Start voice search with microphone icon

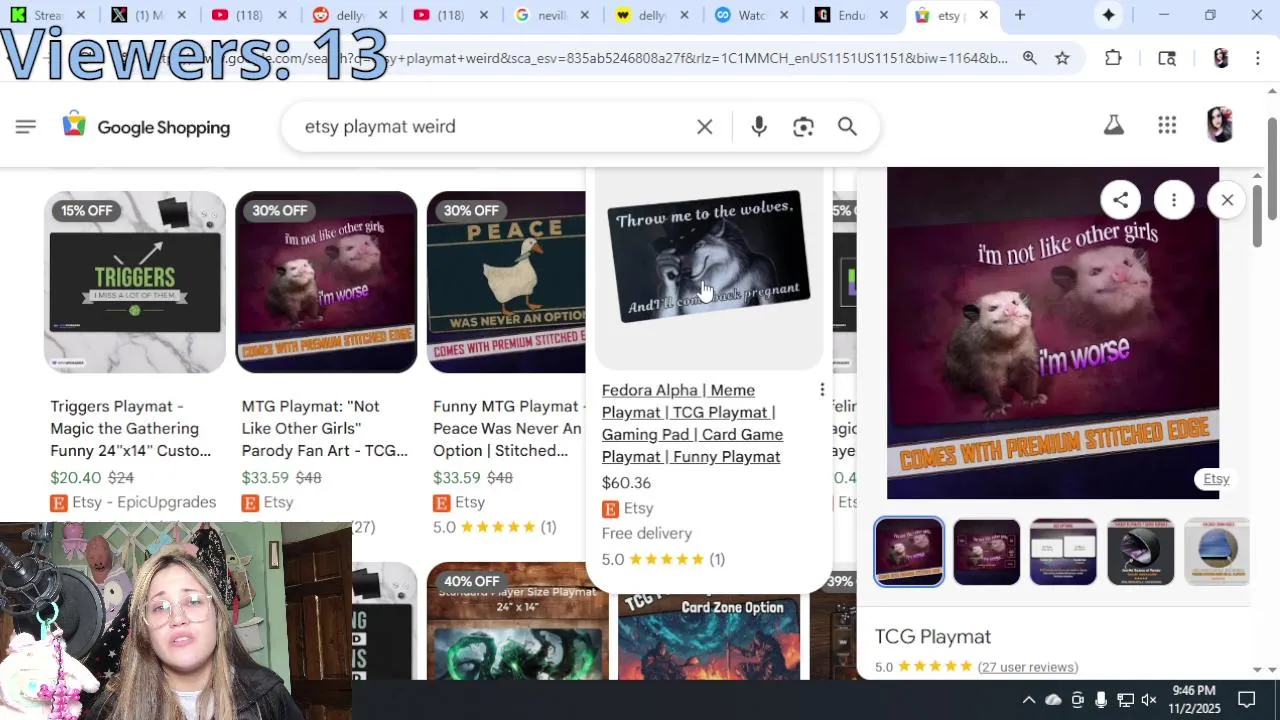click(759, 127)
